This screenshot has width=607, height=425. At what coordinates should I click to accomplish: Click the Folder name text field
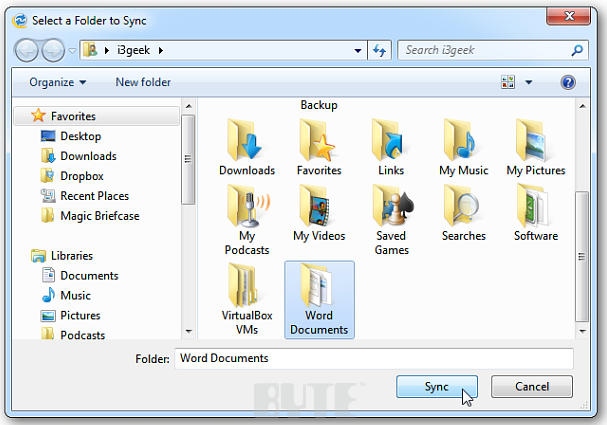[373, 358]
